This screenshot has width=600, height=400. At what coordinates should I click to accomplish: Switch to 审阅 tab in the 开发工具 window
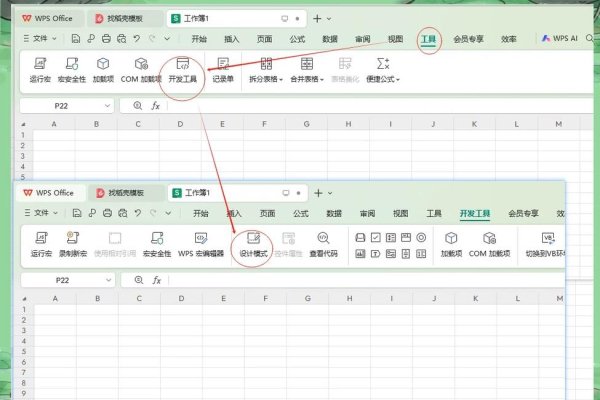point(367,213)
